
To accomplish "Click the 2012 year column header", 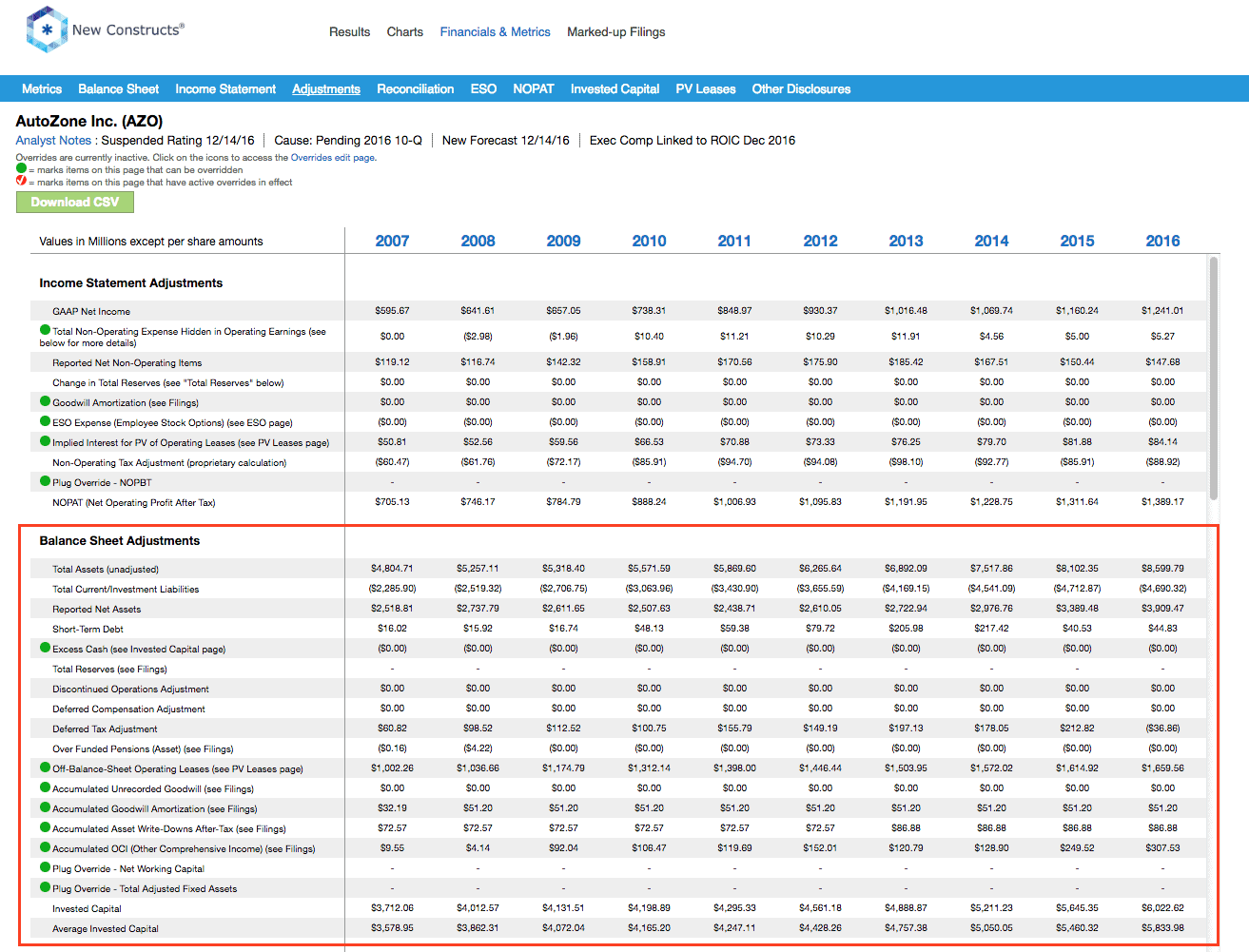I will point(820,241).
